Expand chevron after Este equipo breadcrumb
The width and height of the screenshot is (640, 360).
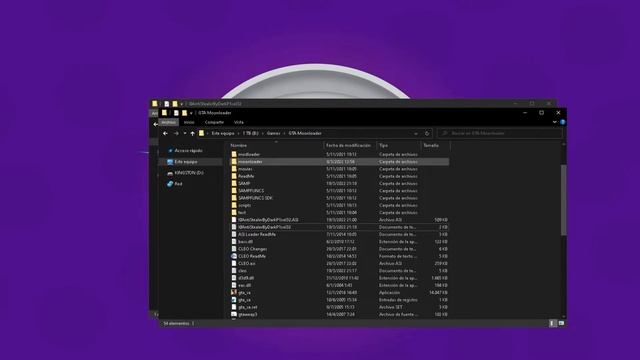(x=239, y=133)
